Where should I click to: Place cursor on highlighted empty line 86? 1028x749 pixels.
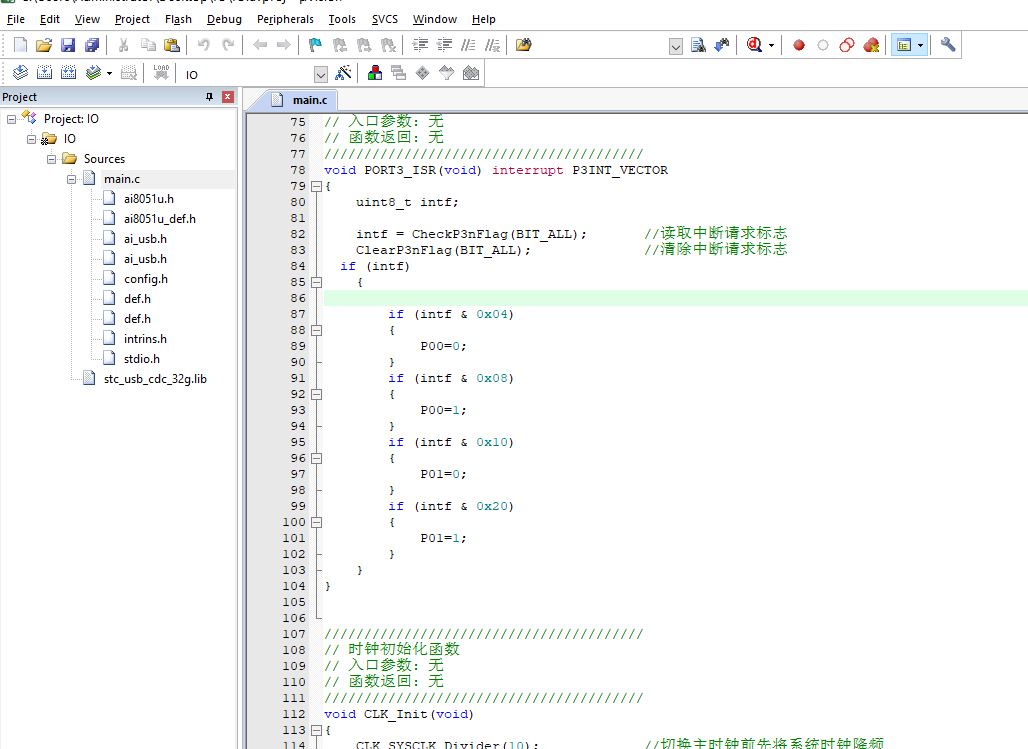tap(675, 298)
